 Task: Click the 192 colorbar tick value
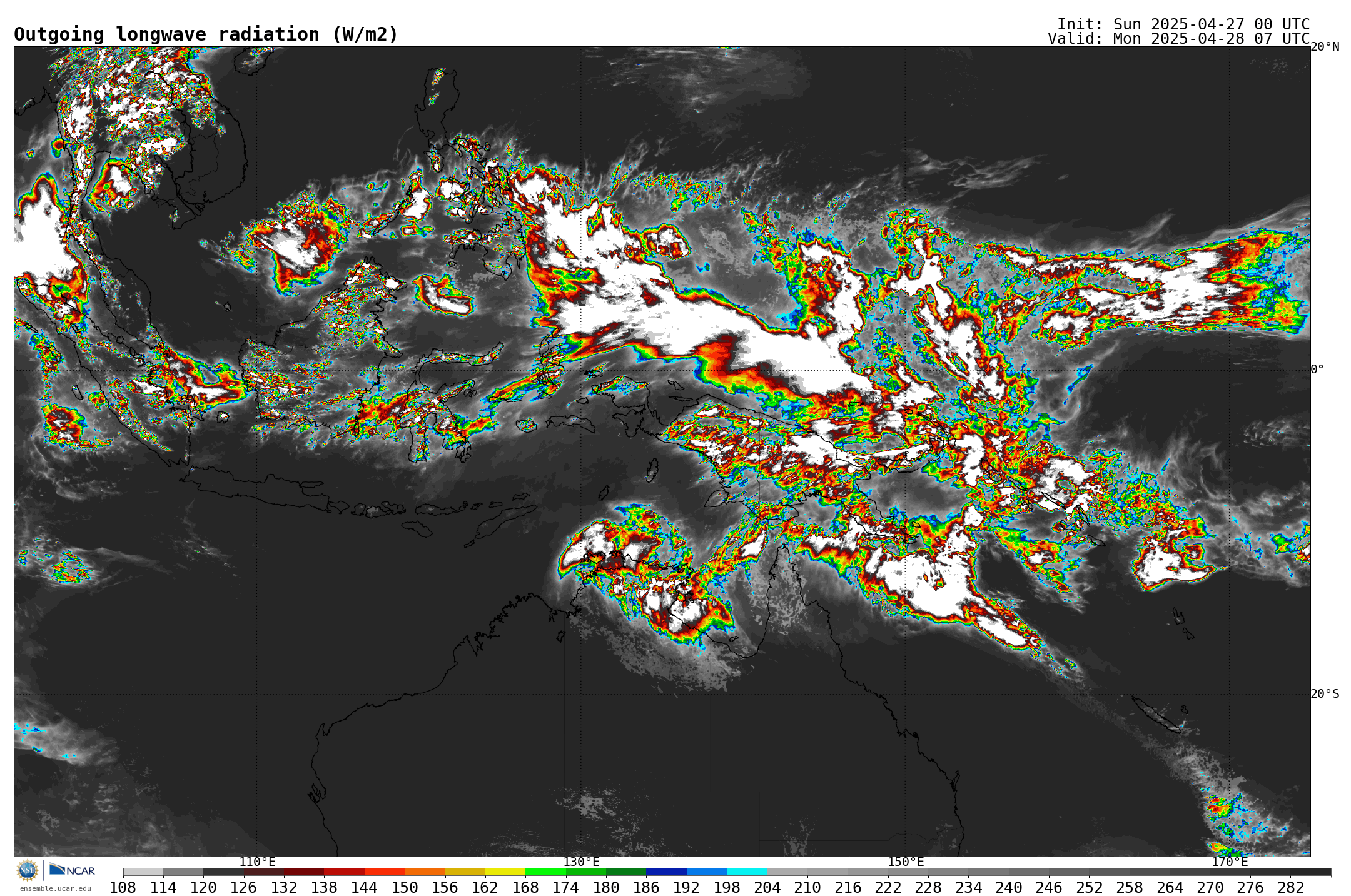(x=687, y=887)
